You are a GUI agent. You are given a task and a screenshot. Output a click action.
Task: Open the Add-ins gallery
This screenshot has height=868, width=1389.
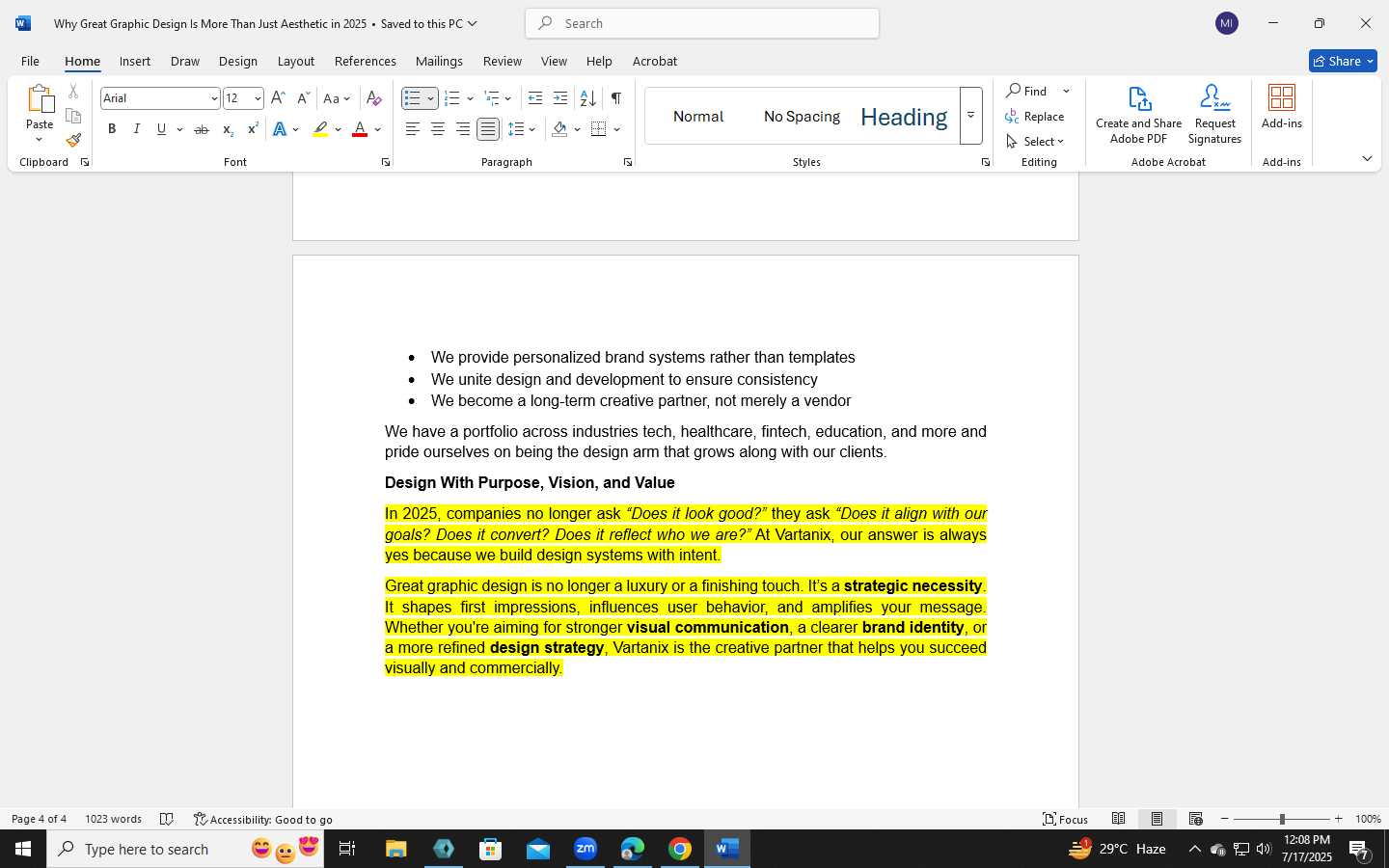click(1282, 106)
